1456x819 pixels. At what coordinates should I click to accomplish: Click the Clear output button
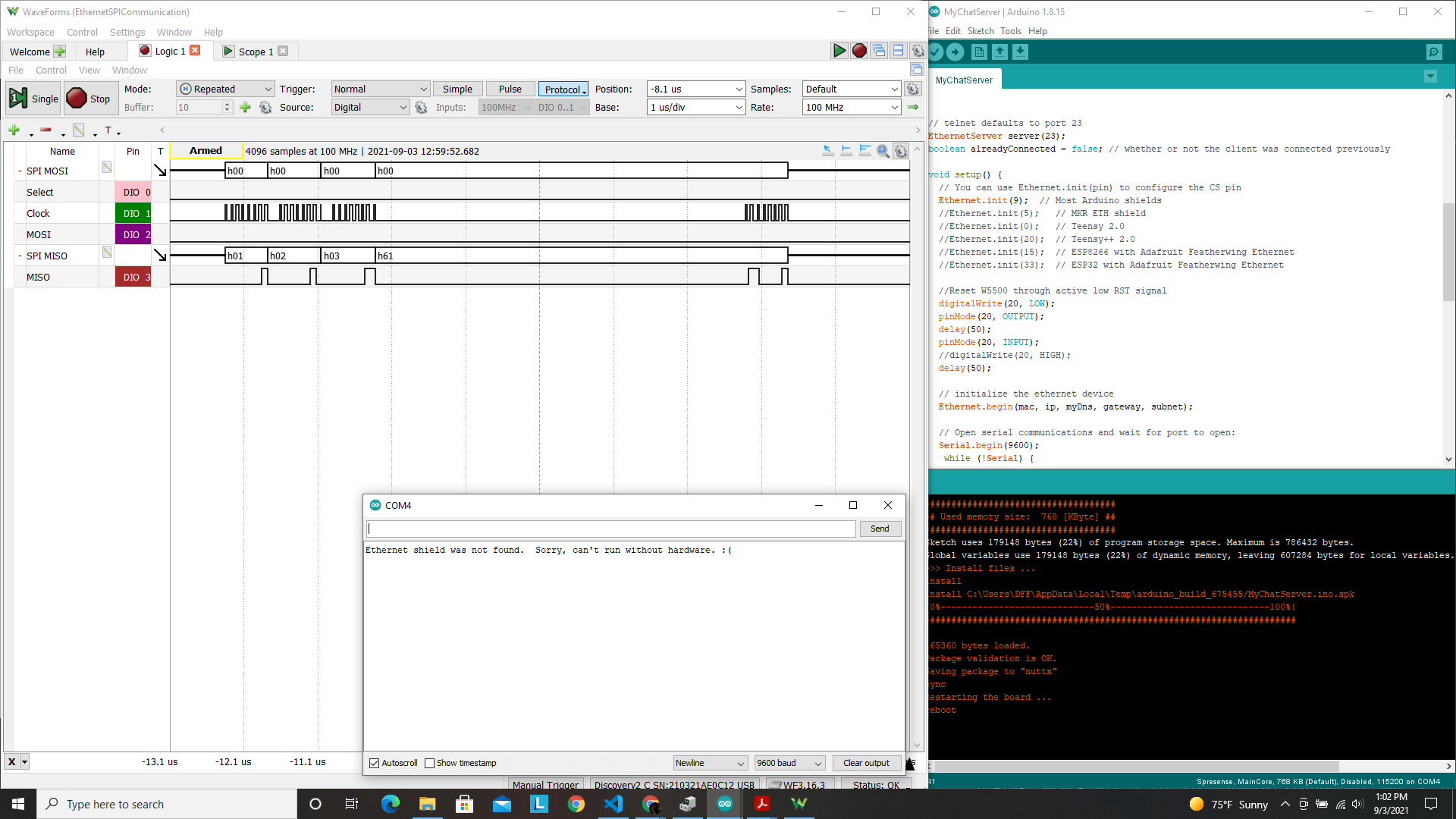coord(866,763)
